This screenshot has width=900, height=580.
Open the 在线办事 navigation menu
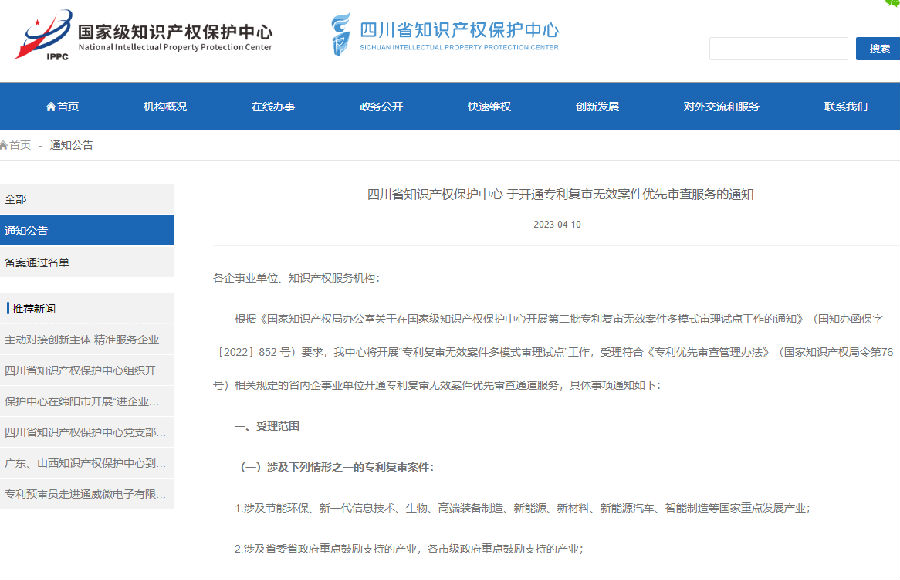(x=273, y=107)
